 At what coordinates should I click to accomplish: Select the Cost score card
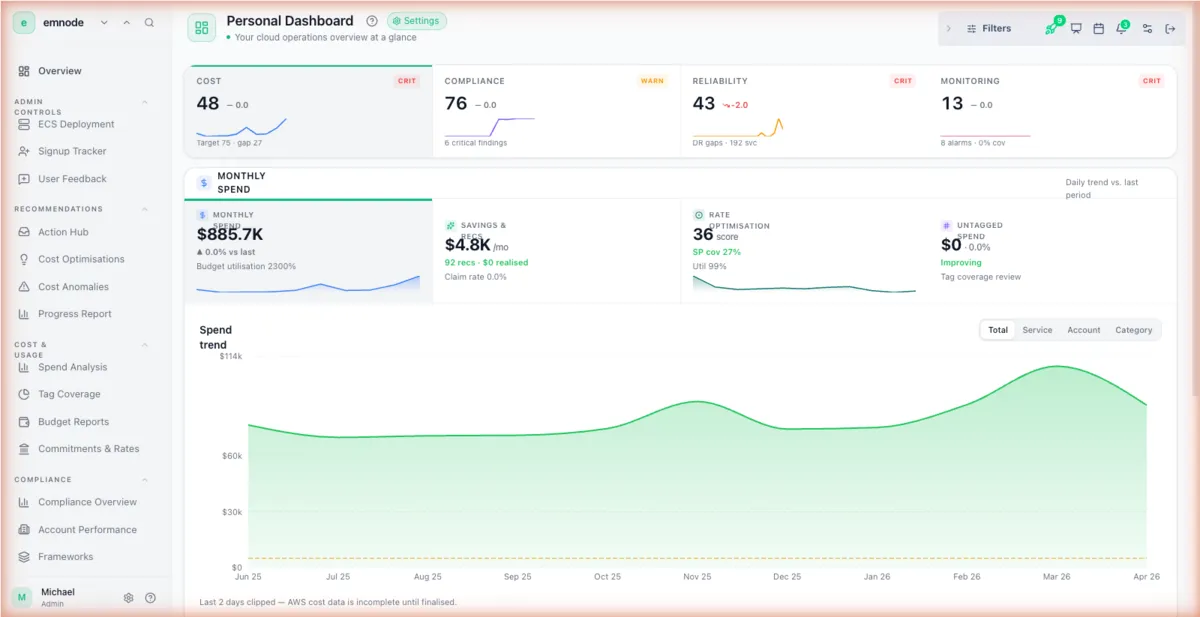click(308, 111)
